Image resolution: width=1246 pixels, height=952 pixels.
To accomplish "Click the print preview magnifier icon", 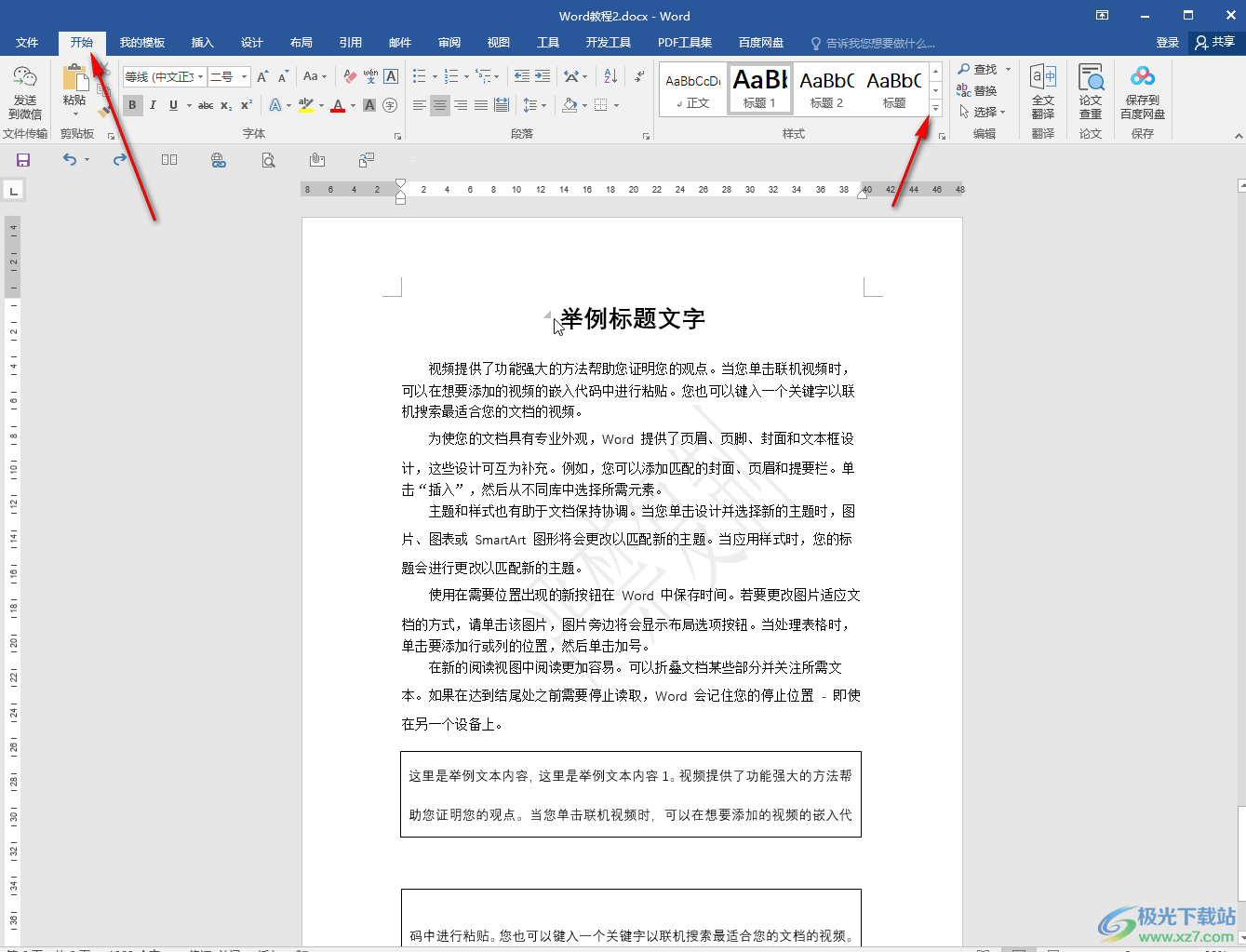I will (268, 160).
